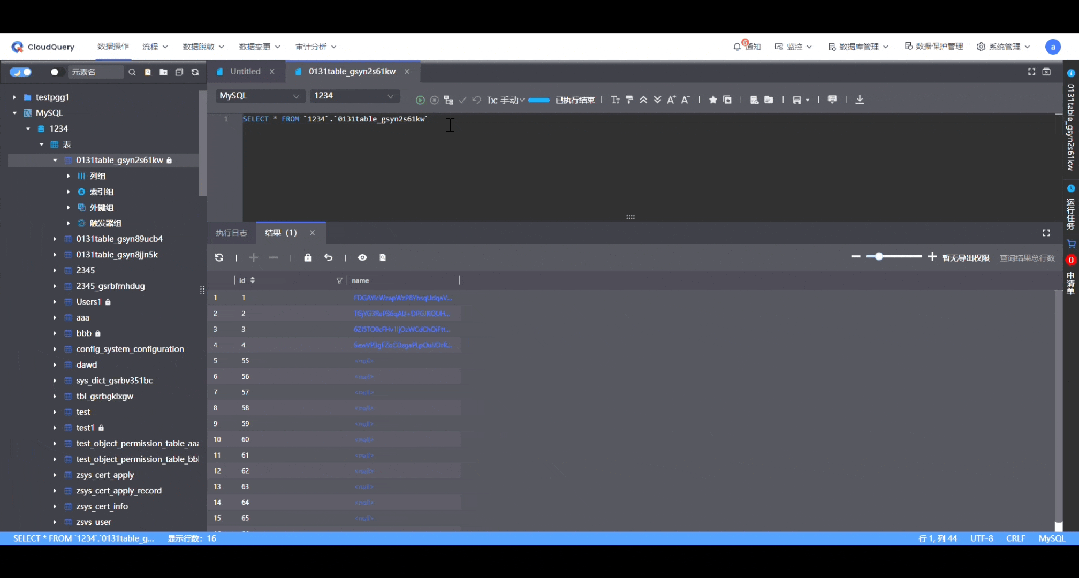
Task: Collapse the 0131table_gsyn2s61kw table node
Action: 56,160
